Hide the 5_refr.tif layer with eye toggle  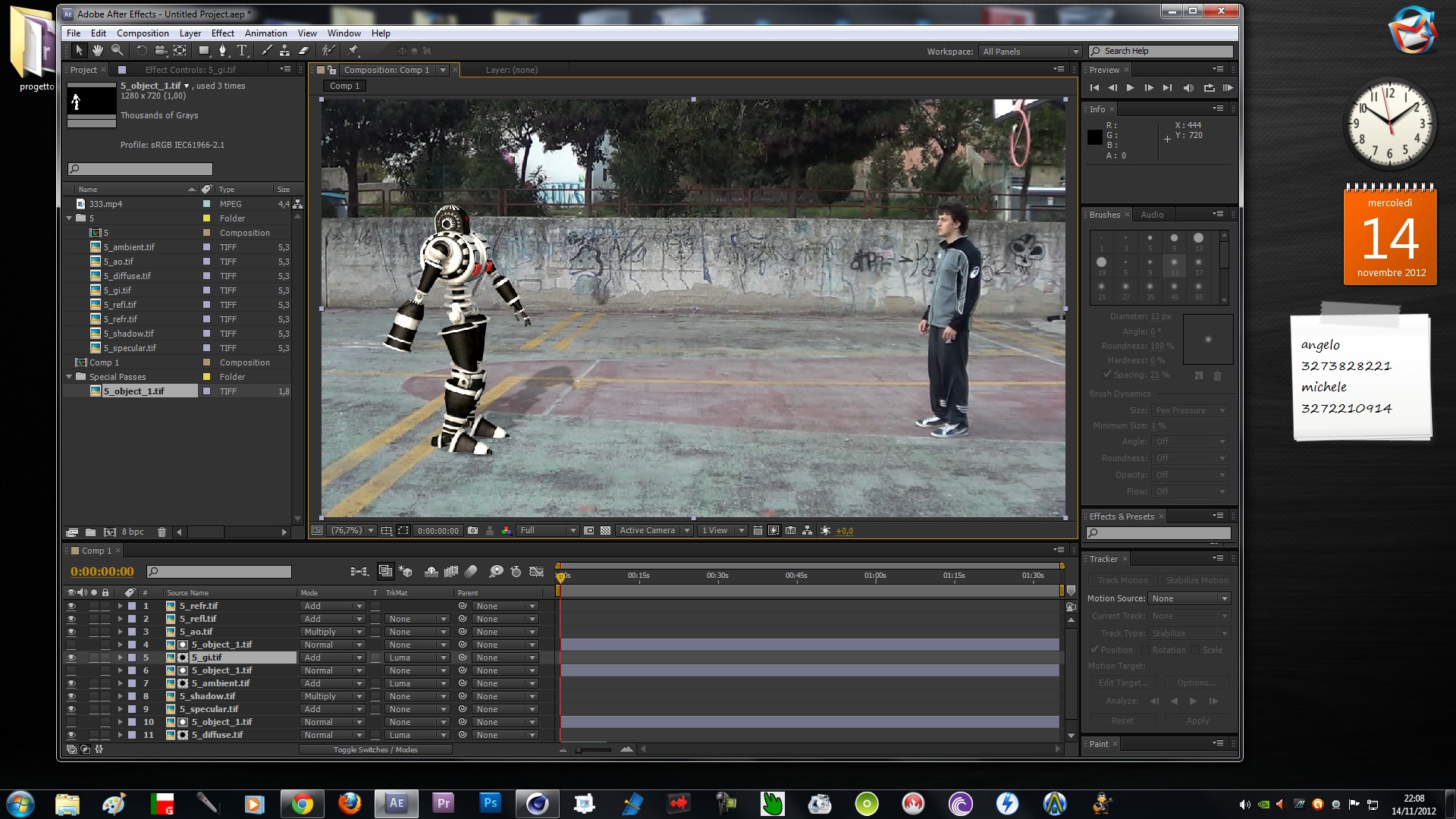tap(71, 606)
